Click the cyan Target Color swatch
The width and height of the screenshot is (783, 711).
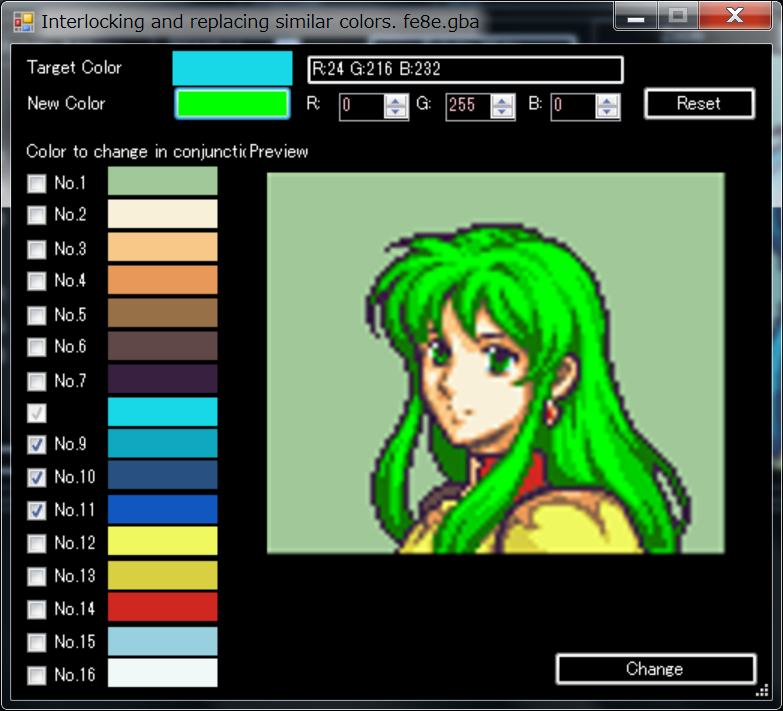coord(232,69)
